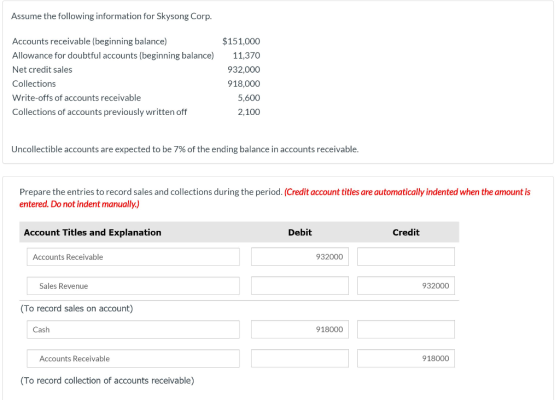Click the red indentation instruction text
The width and height of the screenshot is (560, 400).
[275, 198]
